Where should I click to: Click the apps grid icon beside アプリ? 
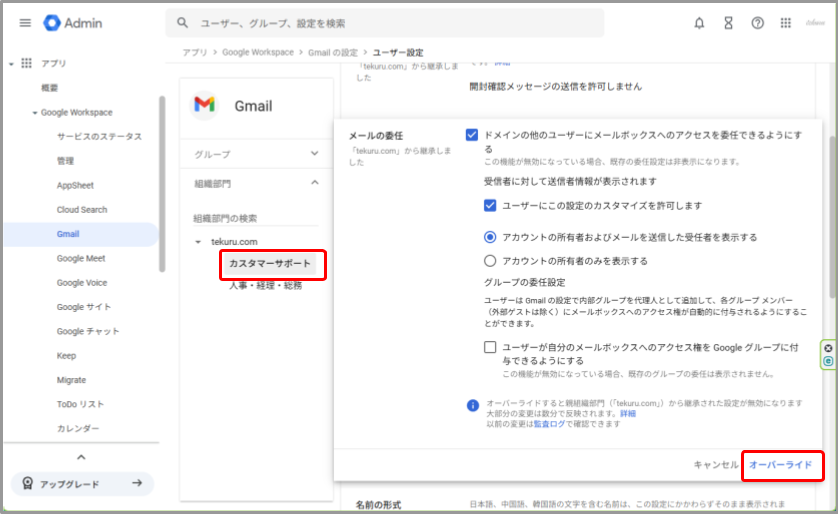[x=26, y=63]
